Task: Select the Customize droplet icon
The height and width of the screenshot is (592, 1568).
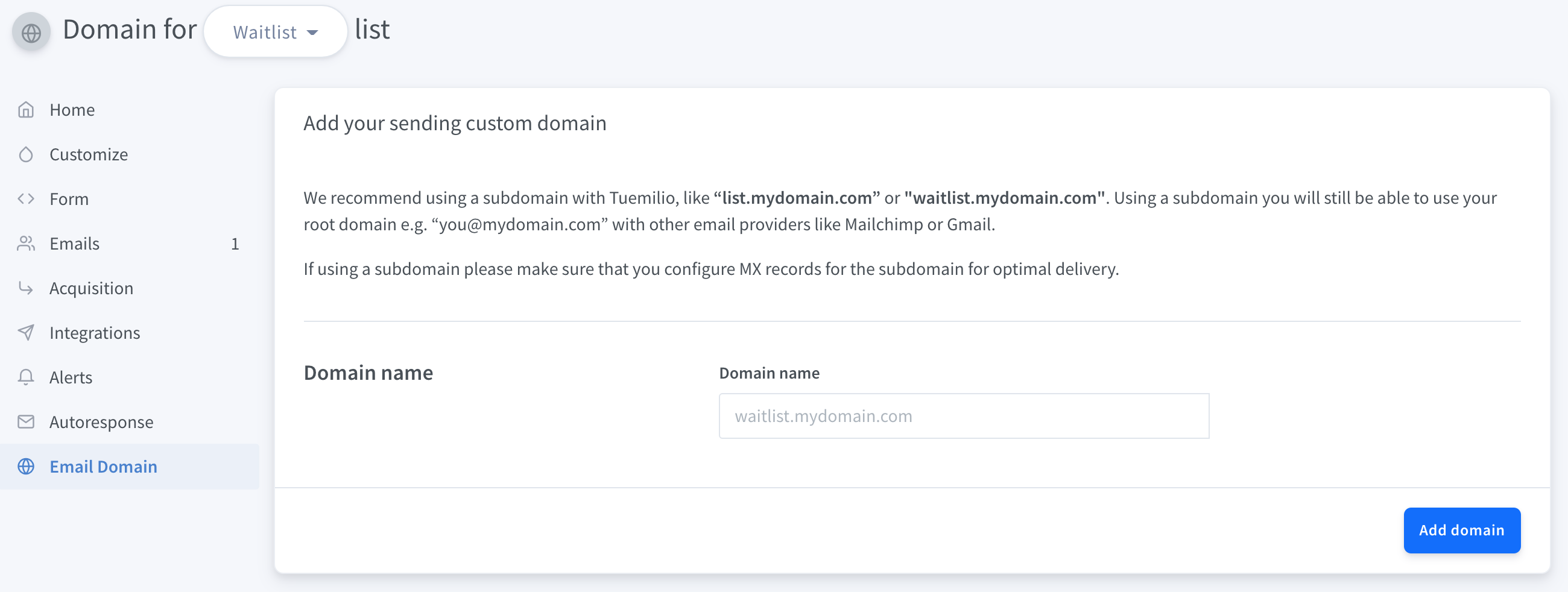Action: tap(25, 154)
